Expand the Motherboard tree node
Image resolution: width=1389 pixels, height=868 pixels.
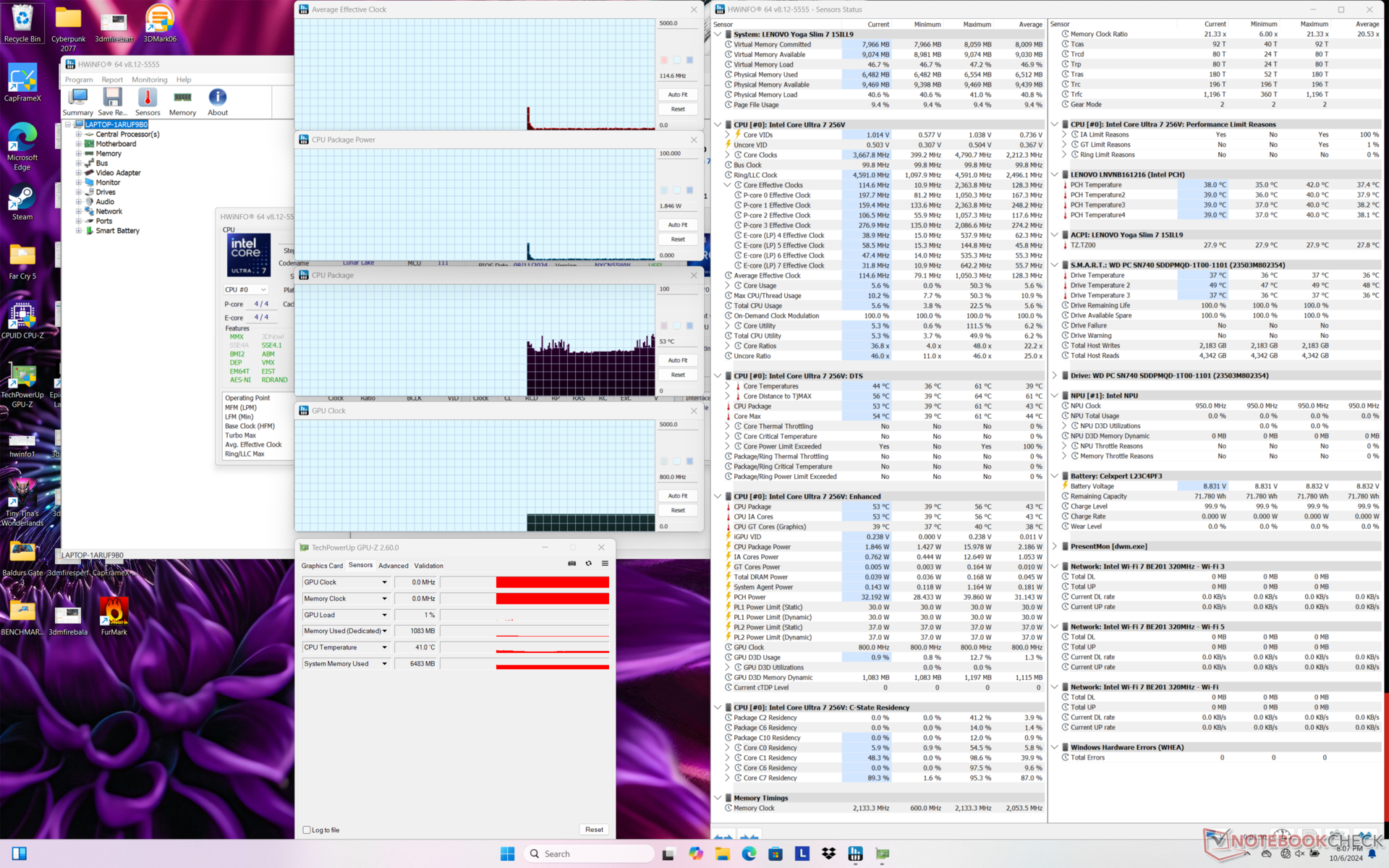[78, 144]
